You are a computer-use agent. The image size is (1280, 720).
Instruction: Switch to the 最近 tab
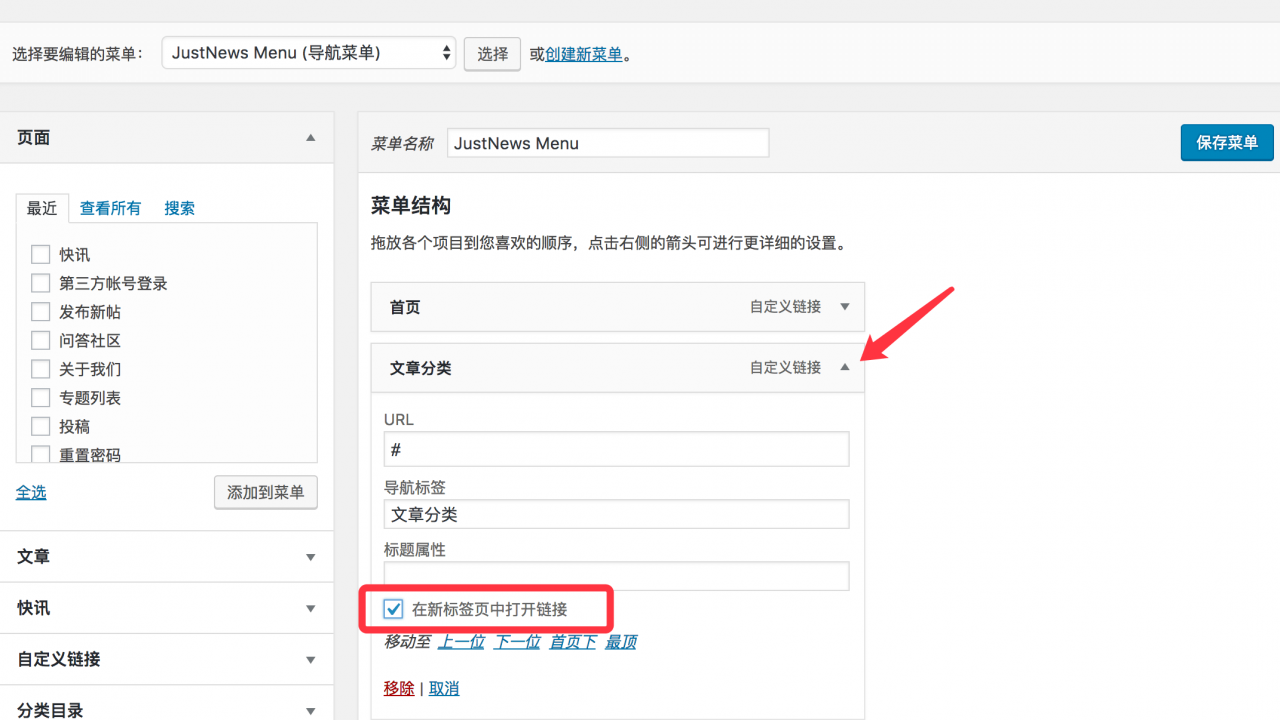pyautogui.click(x=42, y=208)
